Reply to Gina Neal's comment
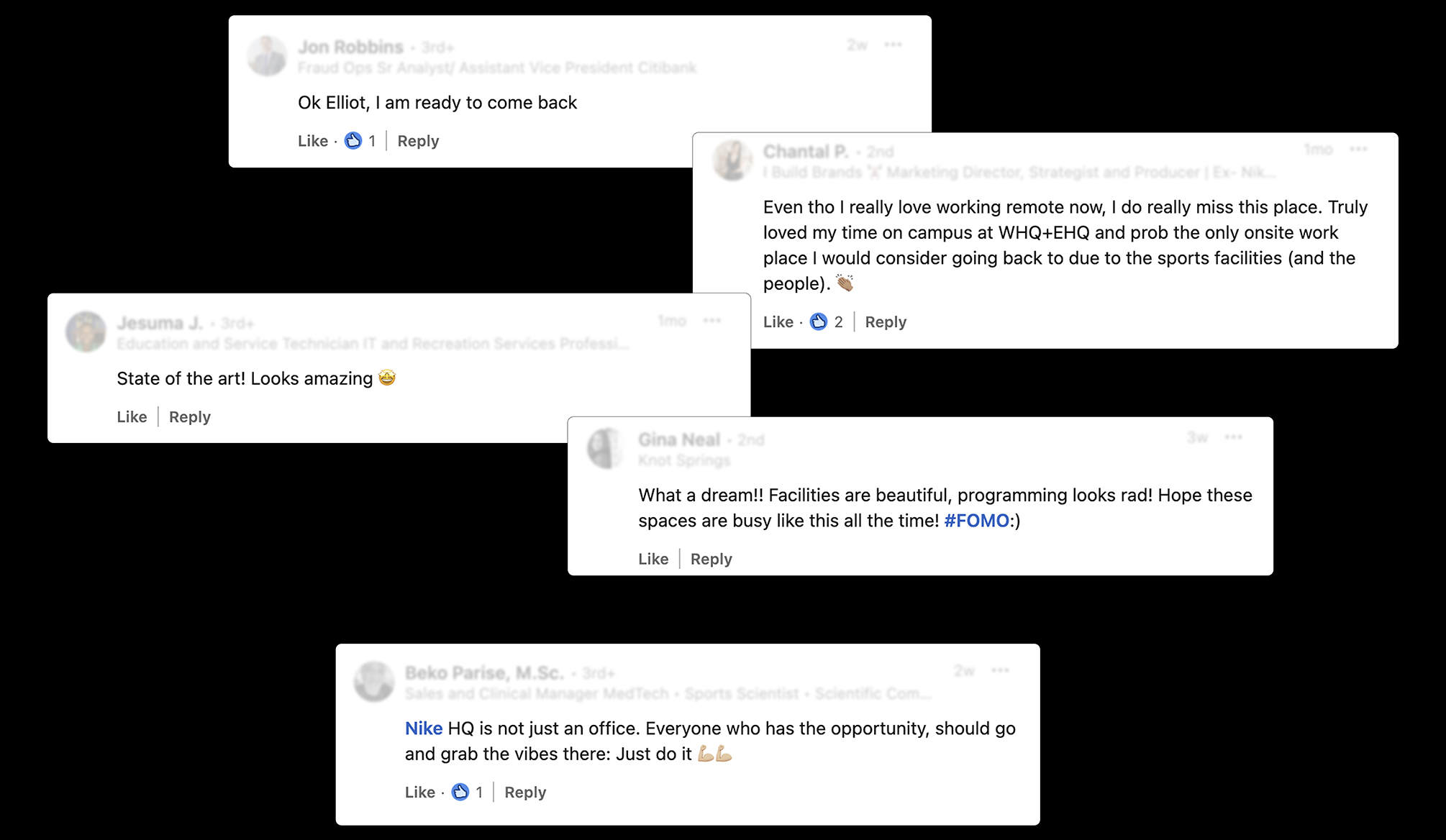 [x=711, y=559]
